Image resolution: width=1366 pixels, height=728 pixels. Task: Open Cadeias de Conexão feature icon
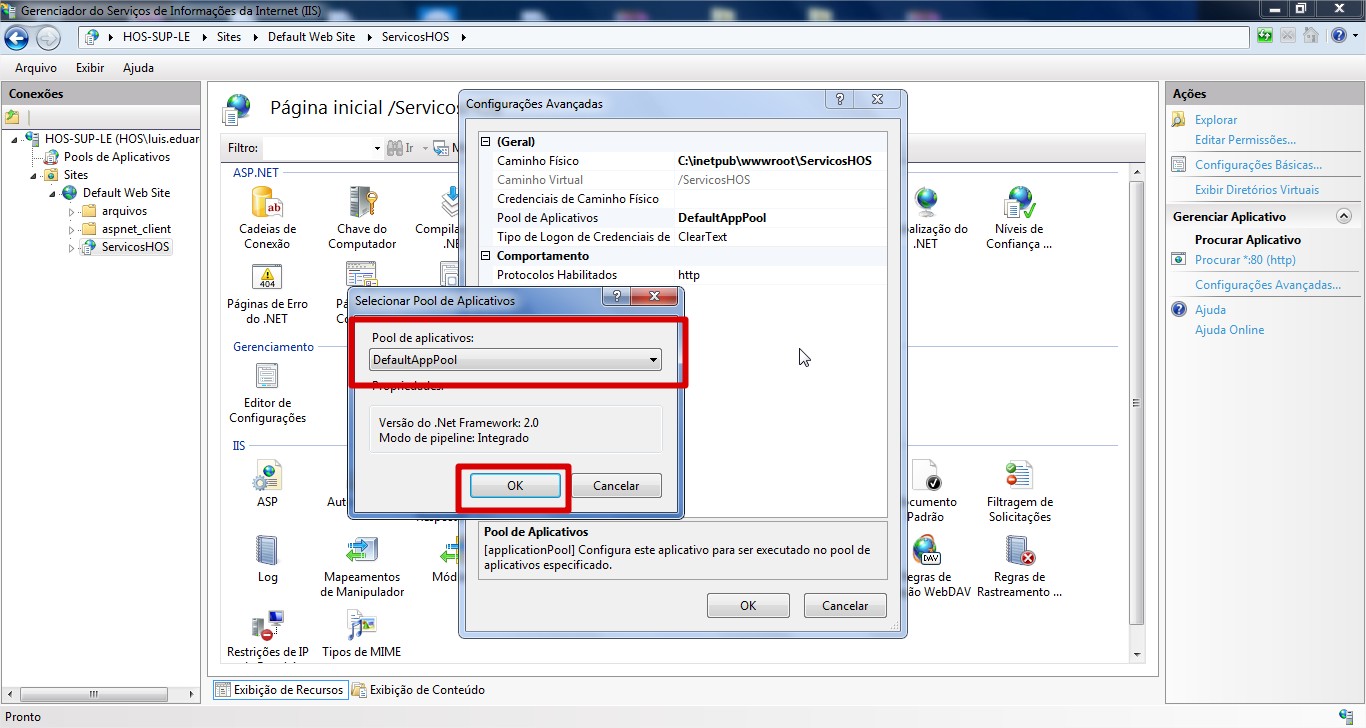[x=267, y=204]
